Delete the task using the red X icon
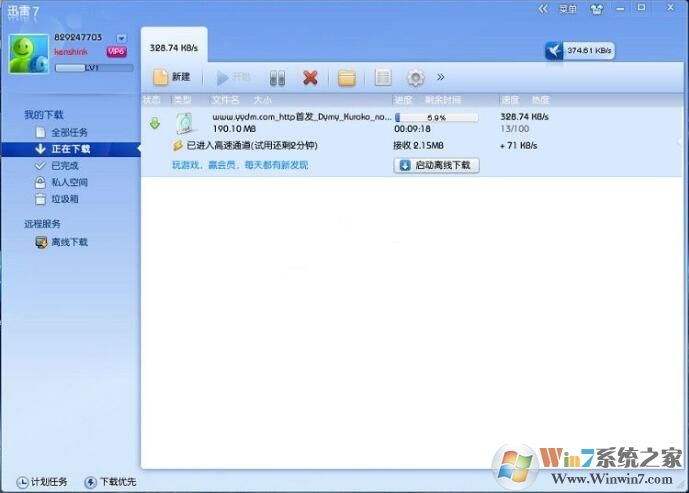The image size is (689, 493). coord(310,77)
